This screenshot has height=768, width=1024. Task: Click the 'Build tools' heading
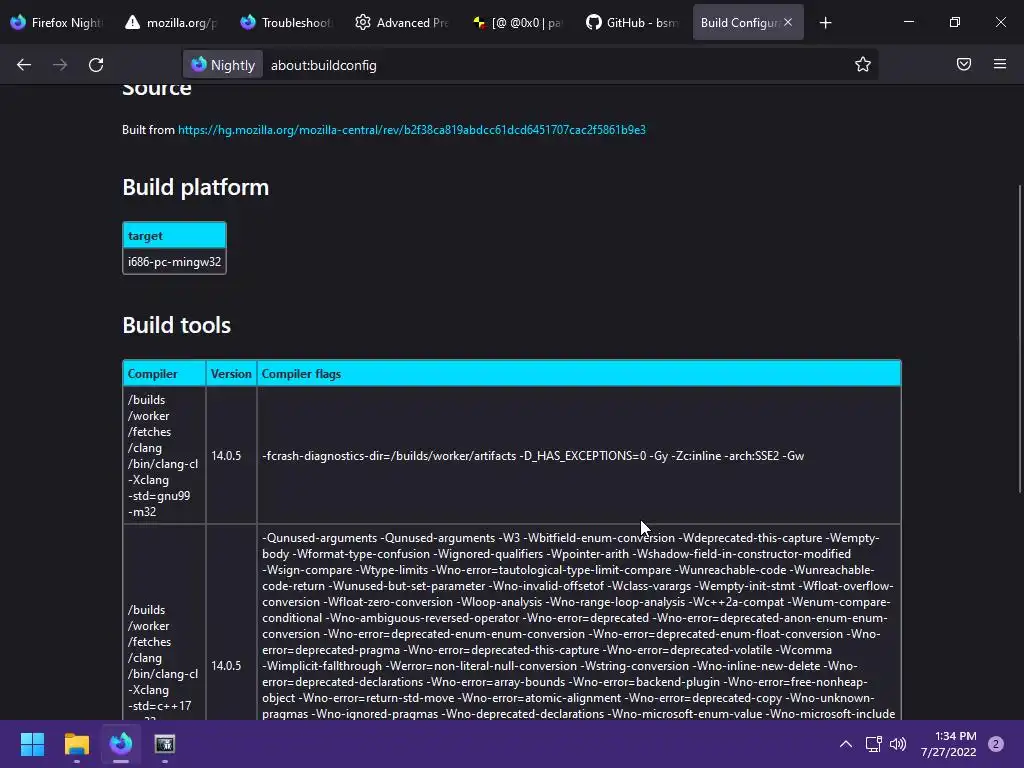[x=176, y=325]
